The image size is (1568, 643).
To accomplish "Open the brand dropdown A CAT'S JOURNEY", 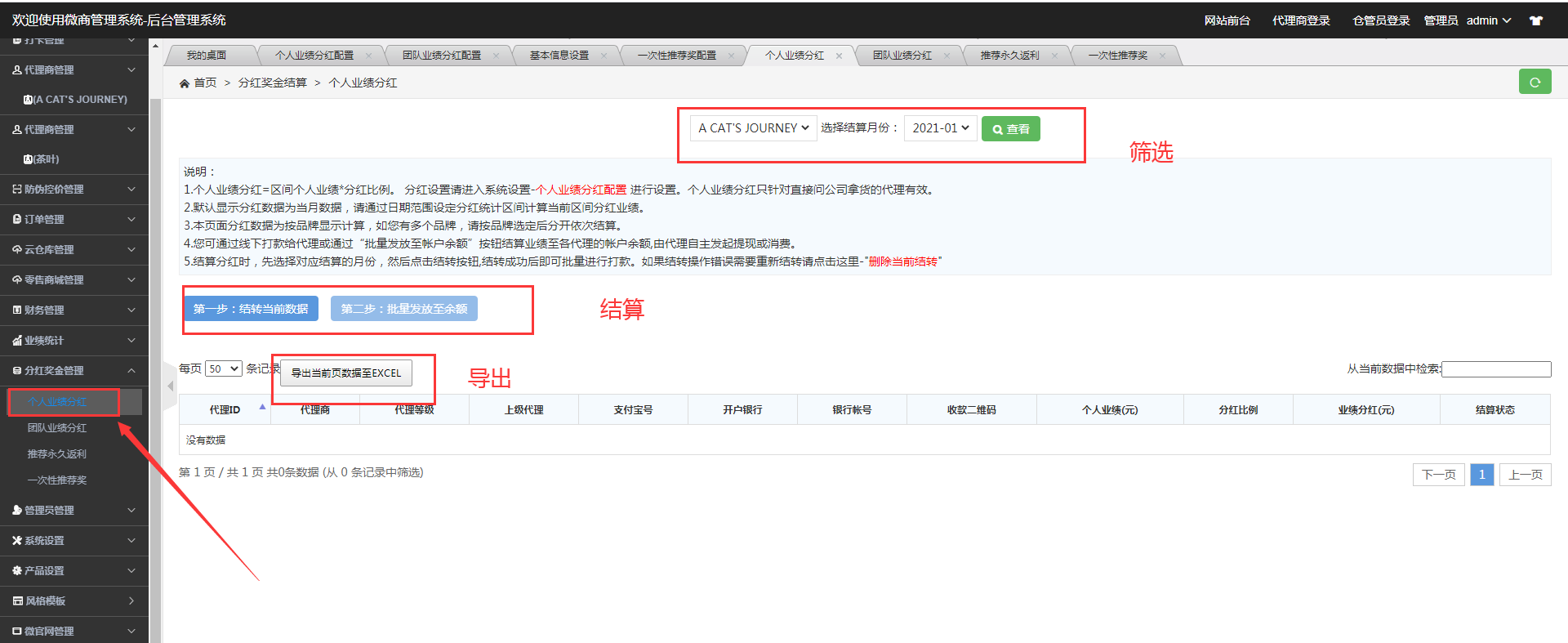I will click(753, 128).
